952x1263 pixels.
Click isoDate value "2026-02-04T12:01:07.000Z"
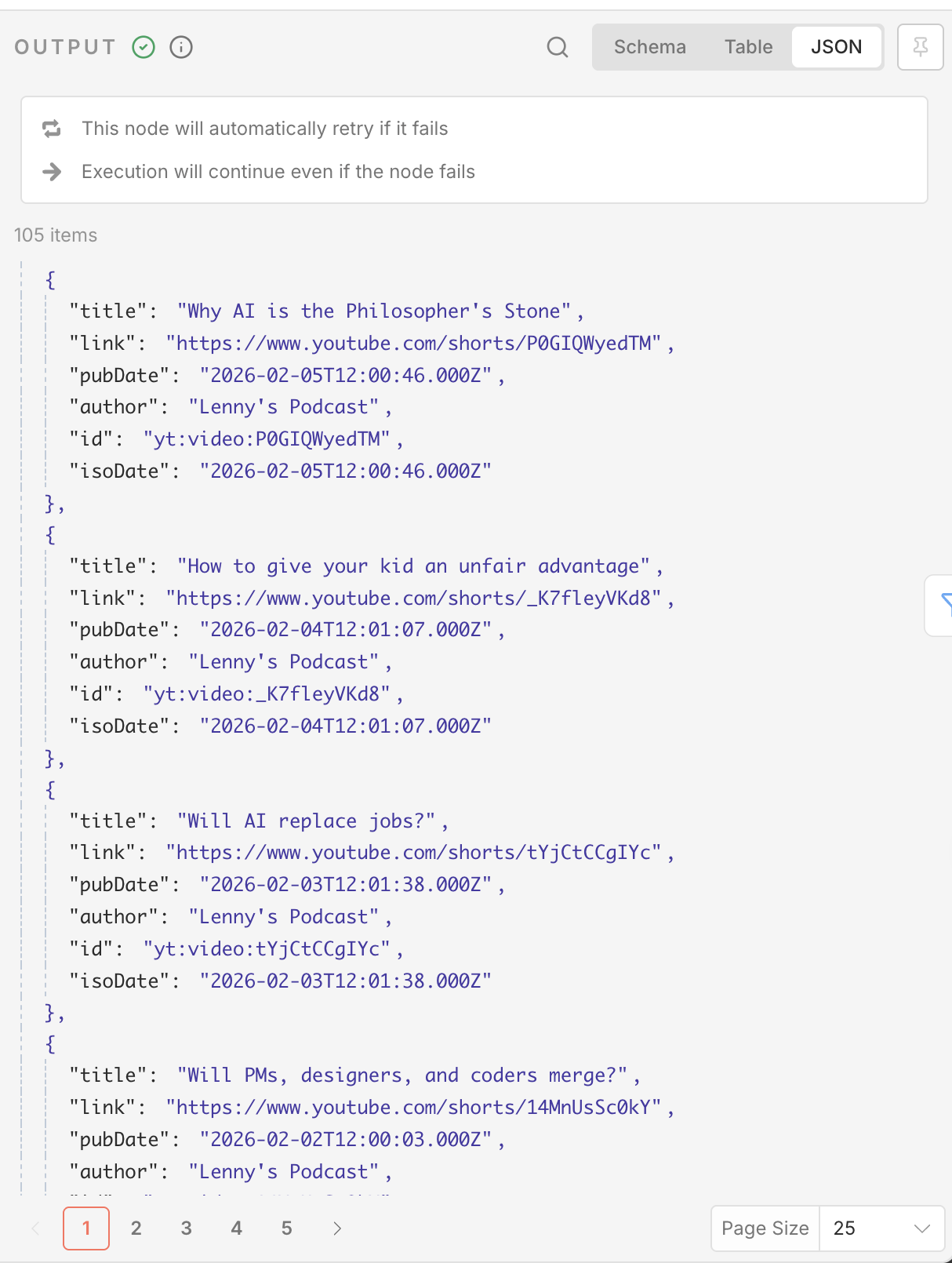coord(346,726)
